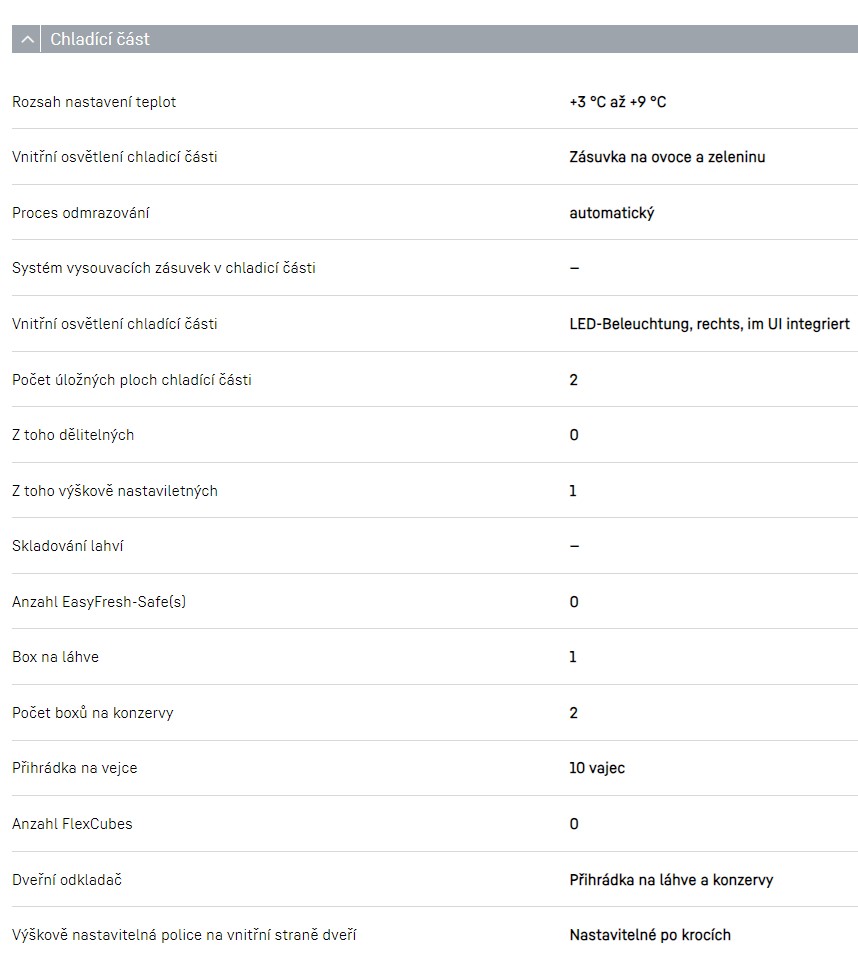Click the Chladící část section header
The image size is (858, 957).
(x=100, y=40)
